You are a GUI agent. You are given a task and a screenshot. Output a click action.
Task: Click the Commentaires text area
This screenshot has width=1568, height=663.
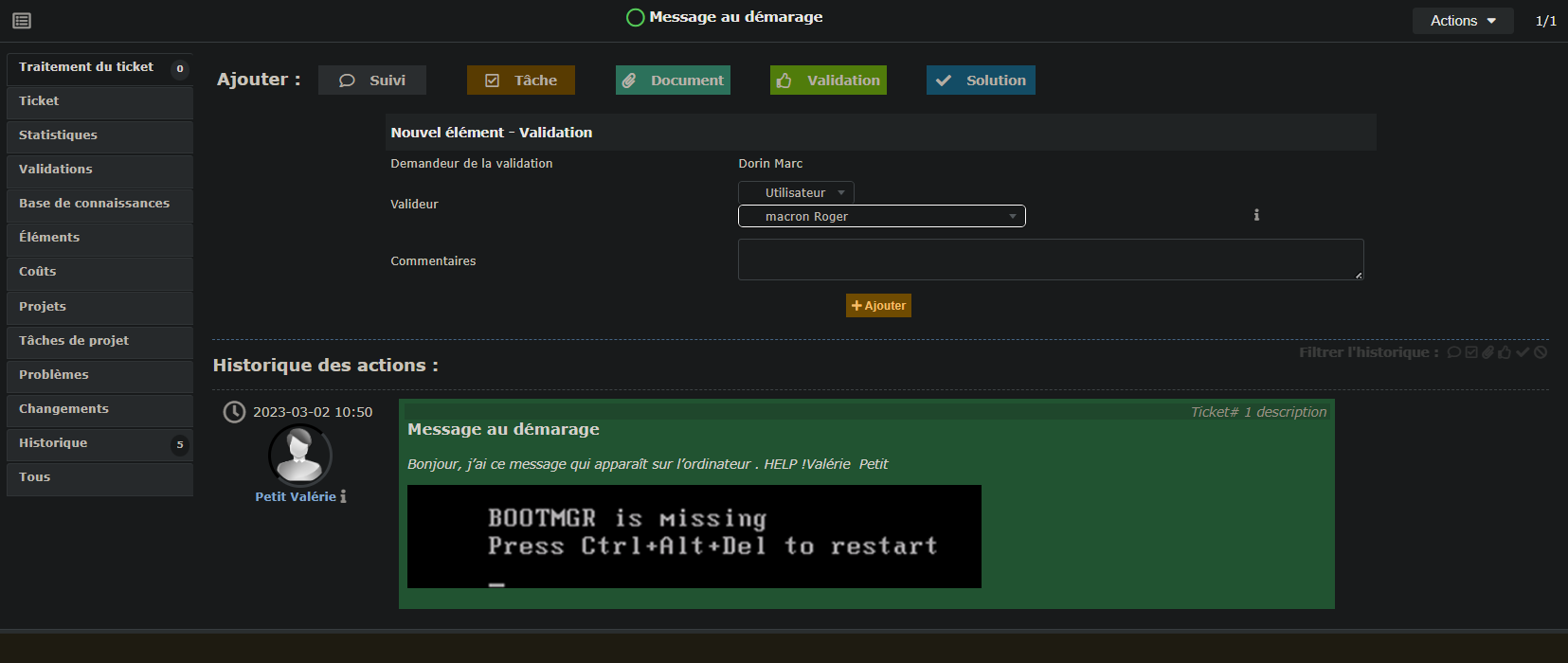tap(1050, 260)
